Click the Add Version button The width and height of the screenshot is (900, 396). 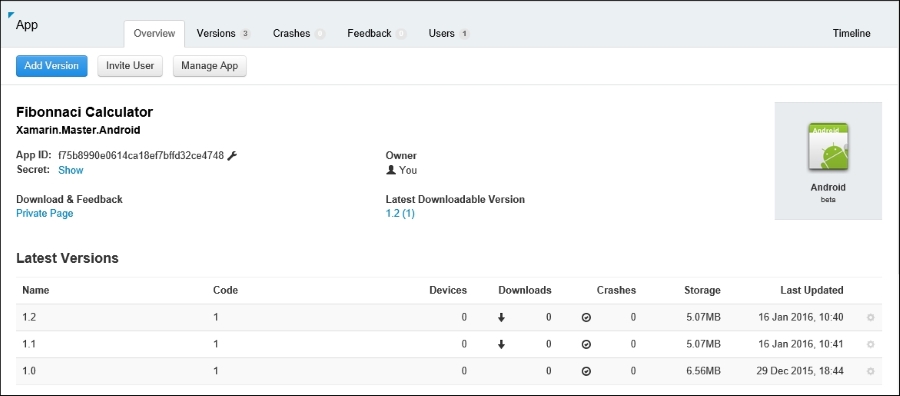[x=52, y=66]
